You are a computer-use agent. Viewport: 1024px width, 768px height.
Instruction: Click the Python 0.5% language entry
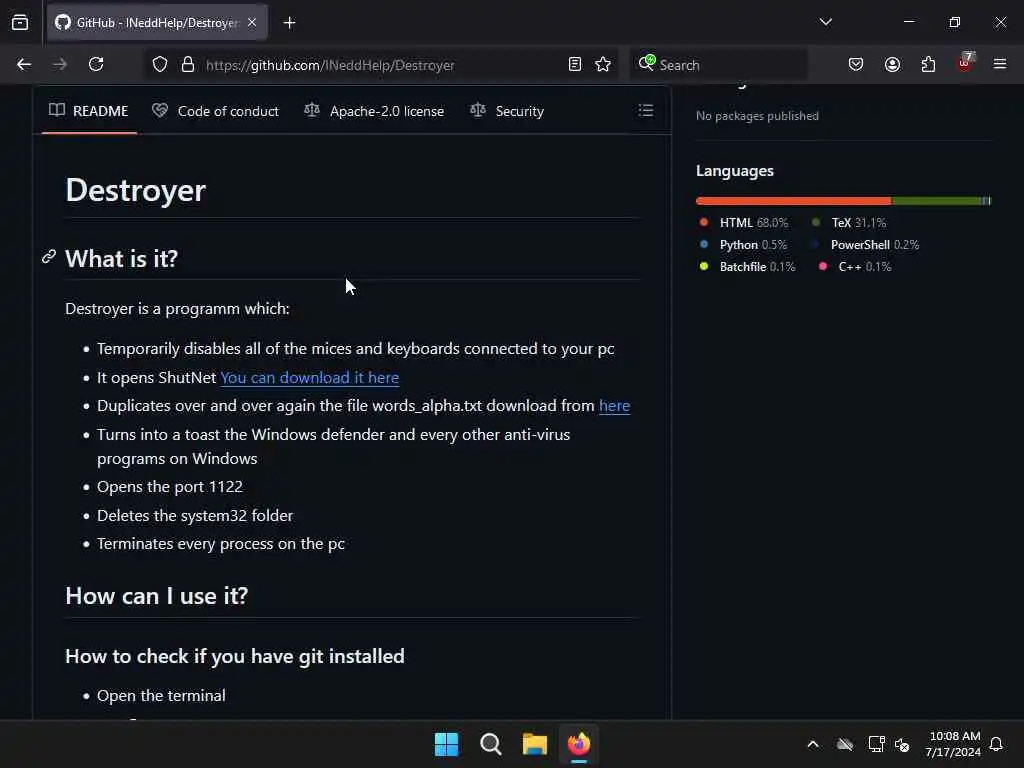coord(743,245)
